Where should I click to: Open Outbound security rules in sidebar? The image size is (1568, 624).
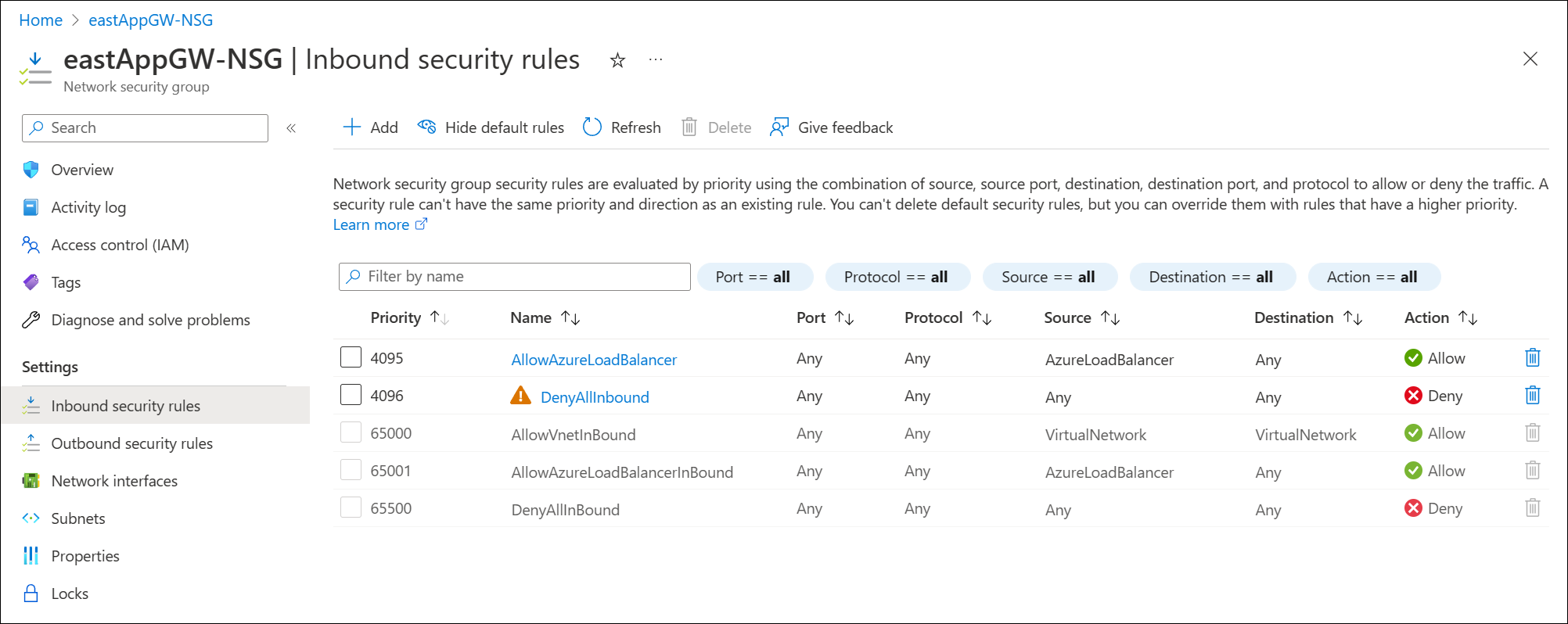coord(131,443)
